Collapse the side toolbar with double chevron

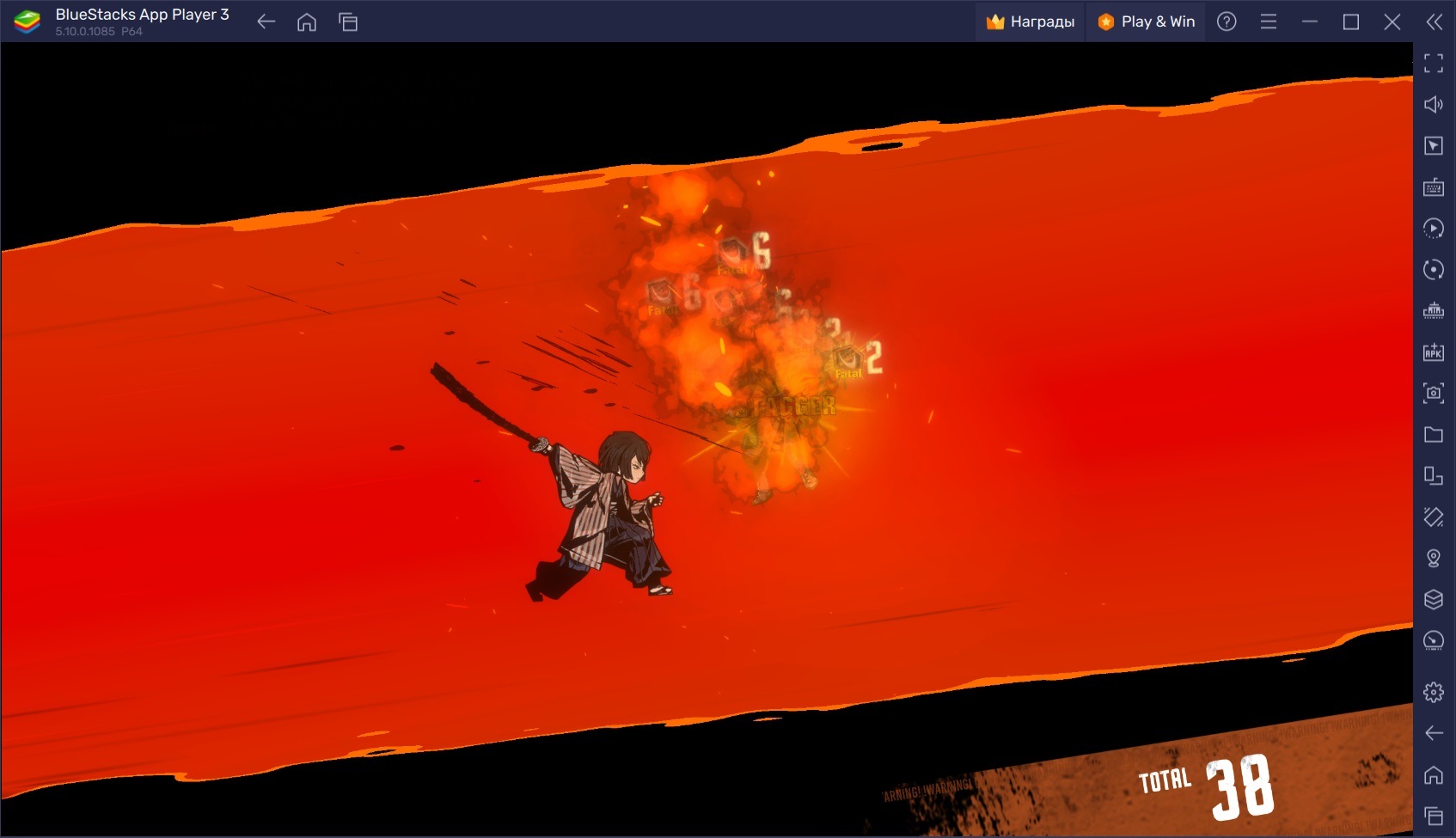[x=1434, y=21]
